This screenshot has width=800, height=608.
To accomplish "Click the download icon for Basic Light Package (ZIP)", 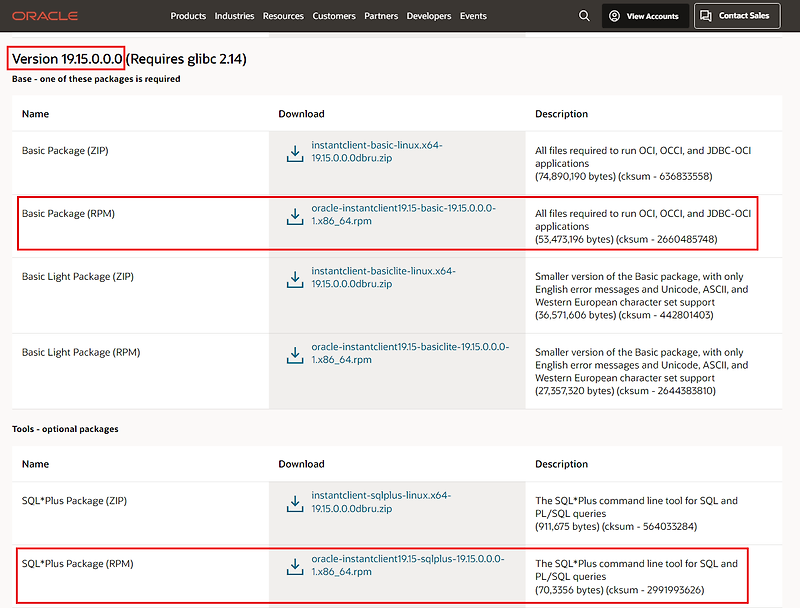I will [295, 277].
